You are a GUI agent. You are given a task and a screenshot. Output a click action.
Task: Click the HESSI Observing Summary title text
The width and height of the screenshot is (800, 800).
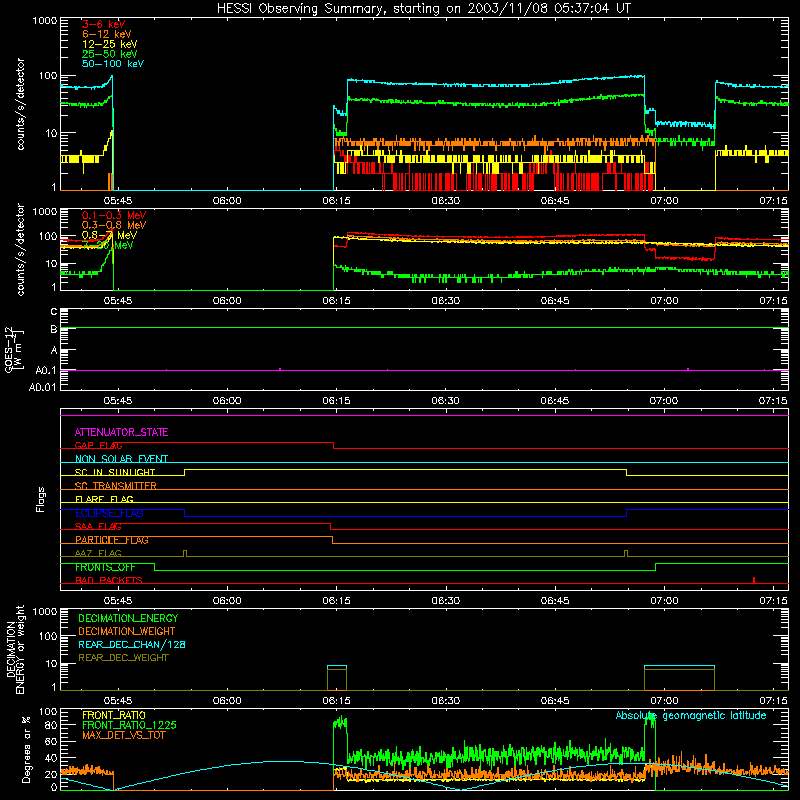pos(424,8)
